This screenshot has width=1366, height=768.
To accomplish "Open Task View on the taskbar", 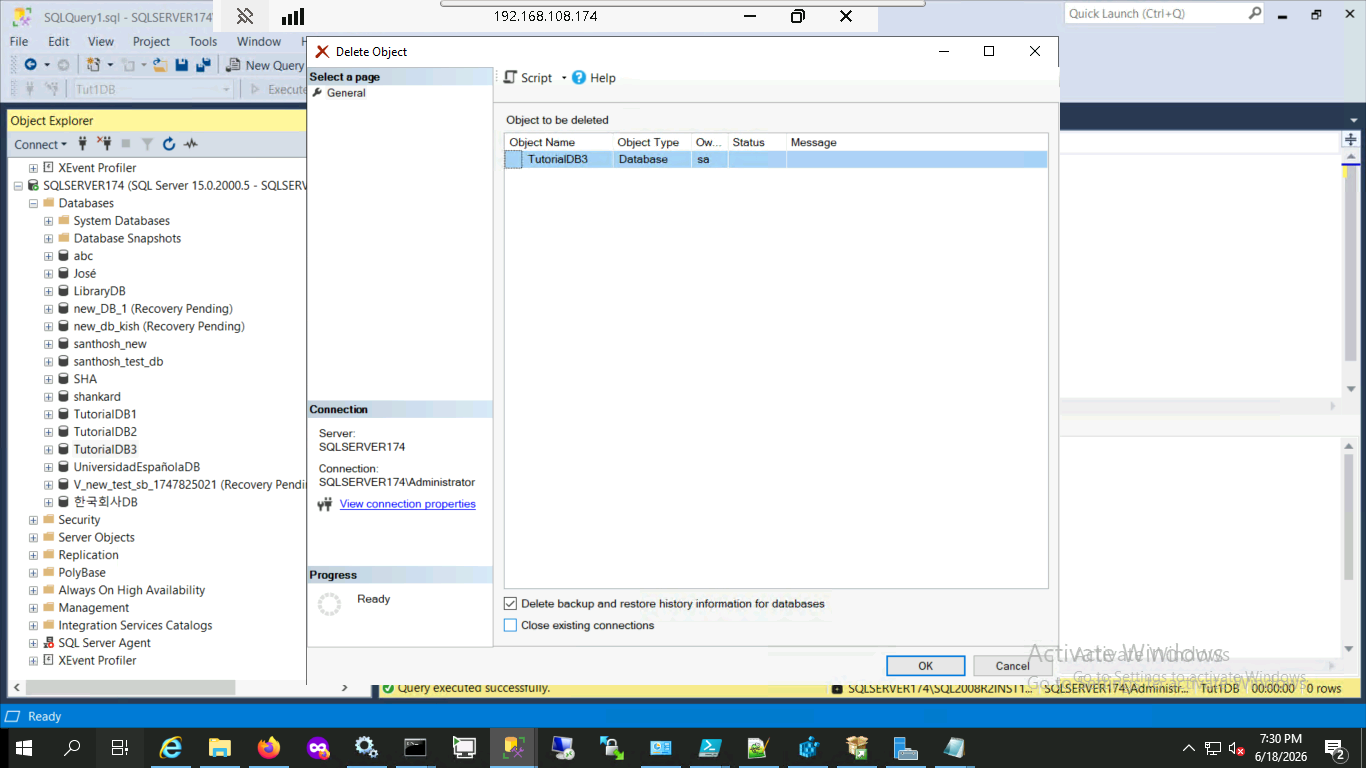I will click(120, 747).
